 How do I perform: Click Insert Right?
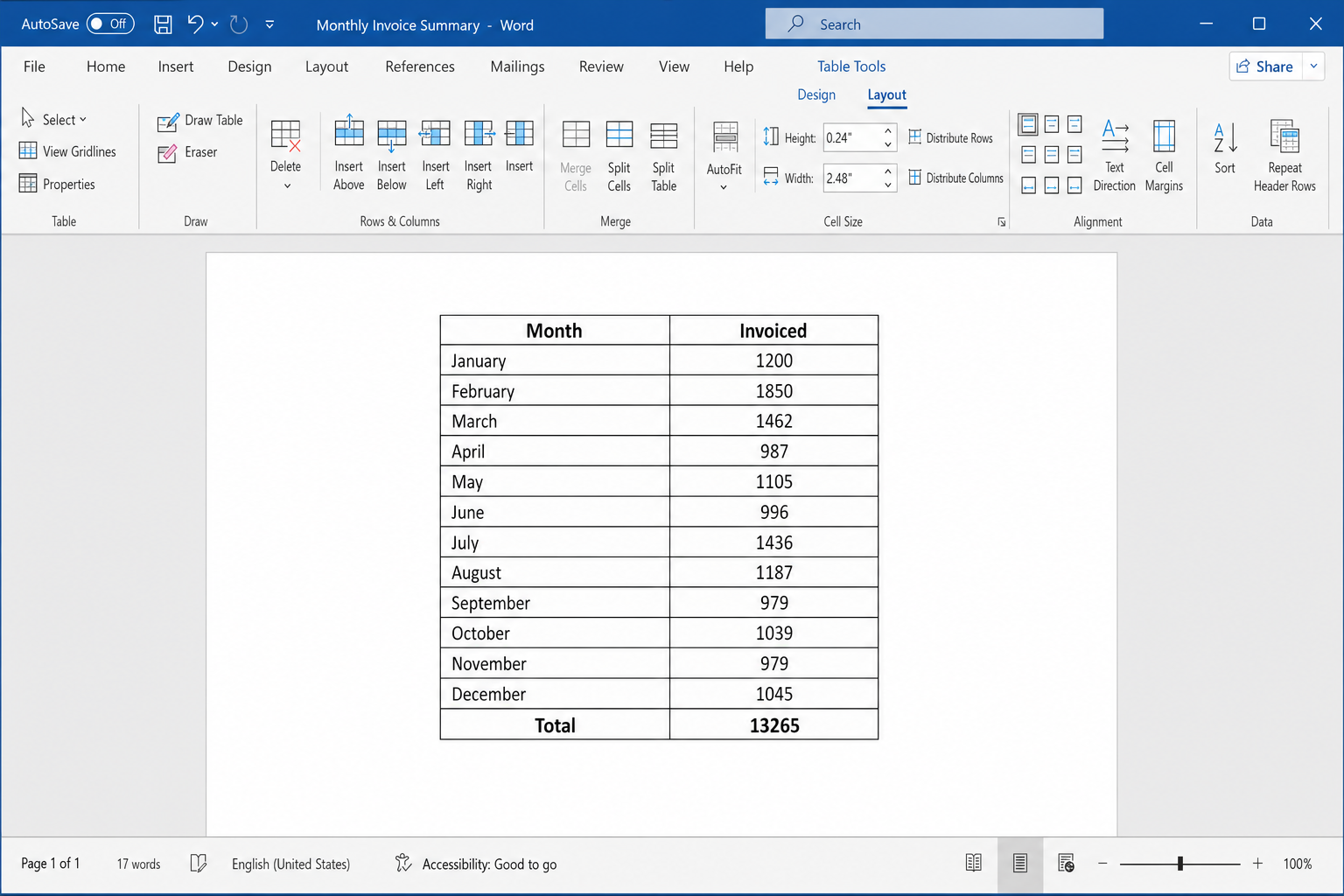[479, 153]
